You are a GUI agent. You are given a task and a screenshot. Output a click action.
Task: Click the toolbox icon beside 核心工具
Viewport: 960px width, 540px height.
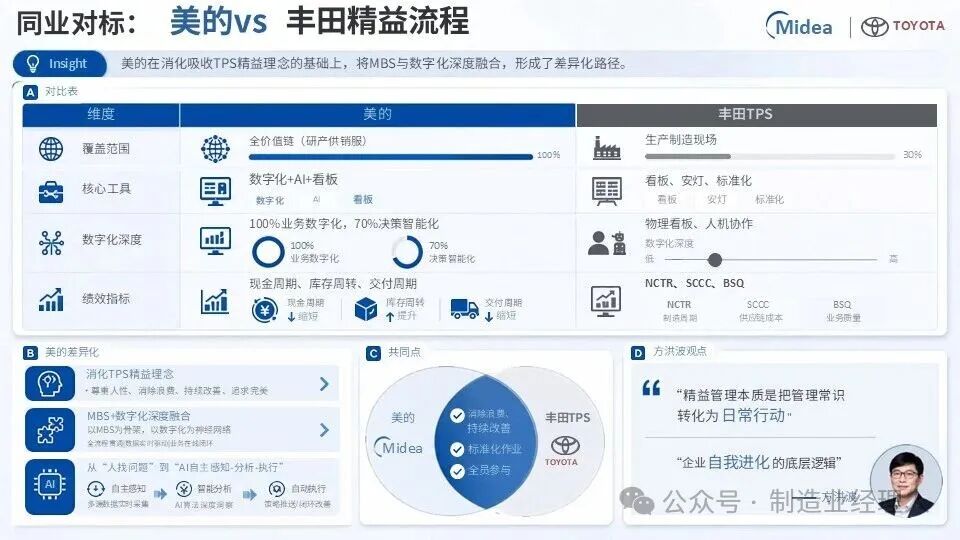51,192
